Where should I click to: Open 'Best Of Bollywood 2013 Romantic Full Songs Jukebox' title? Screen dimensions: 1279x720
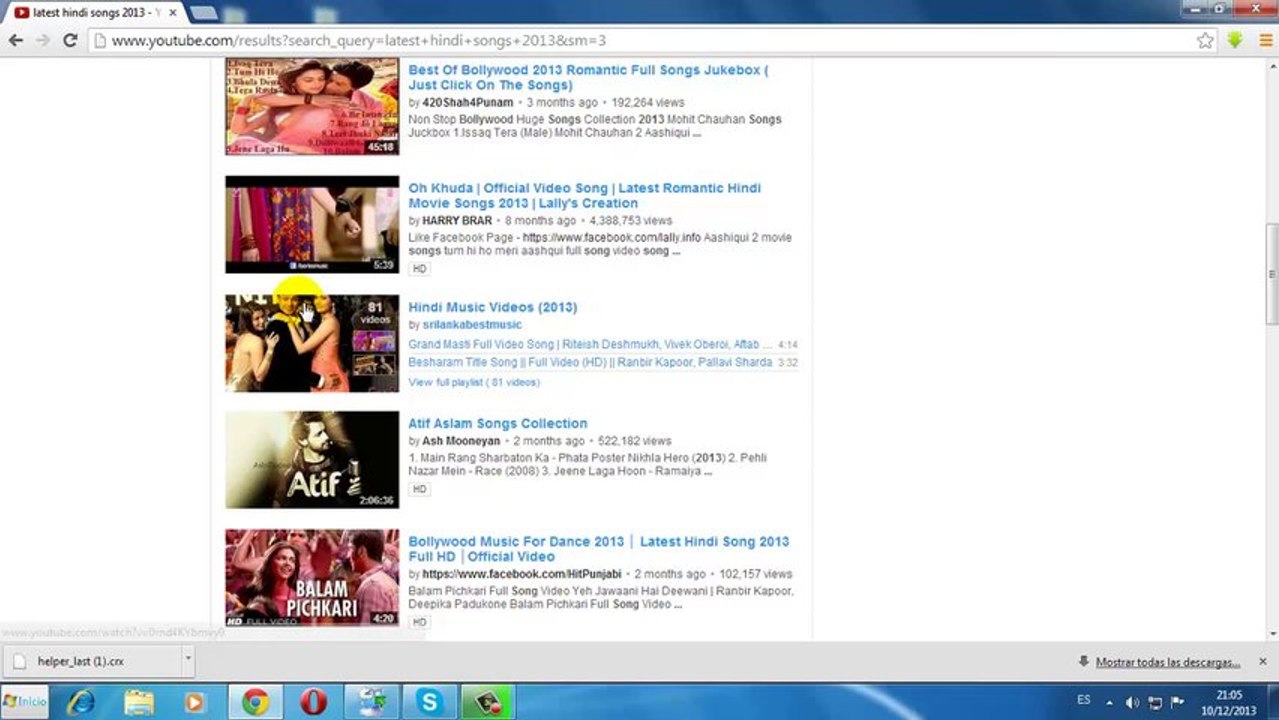pos(588,77)
